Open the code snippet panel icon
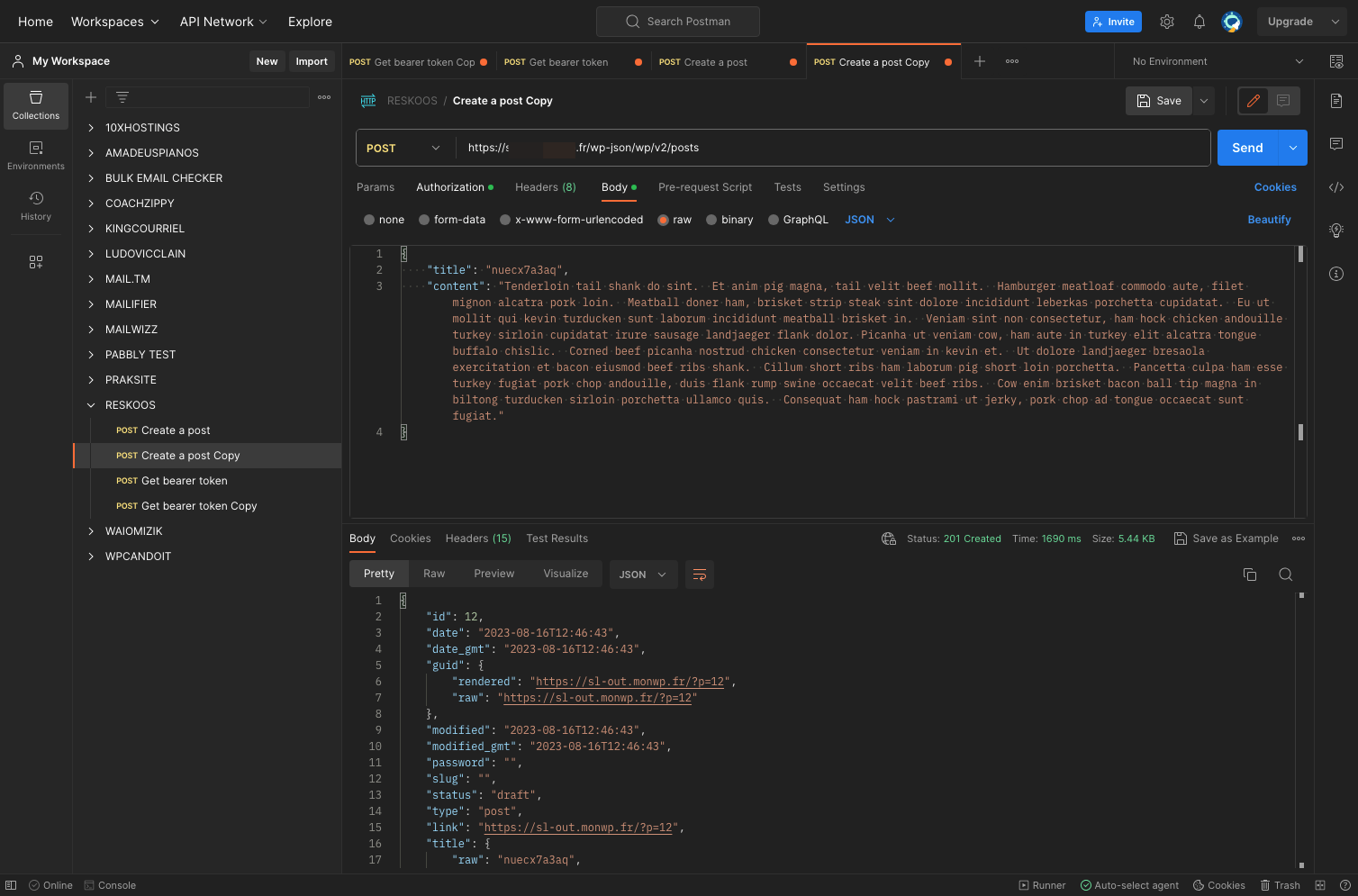Image resolution: width=1358 pixels, height=896 pixels. coord(1336,187)
